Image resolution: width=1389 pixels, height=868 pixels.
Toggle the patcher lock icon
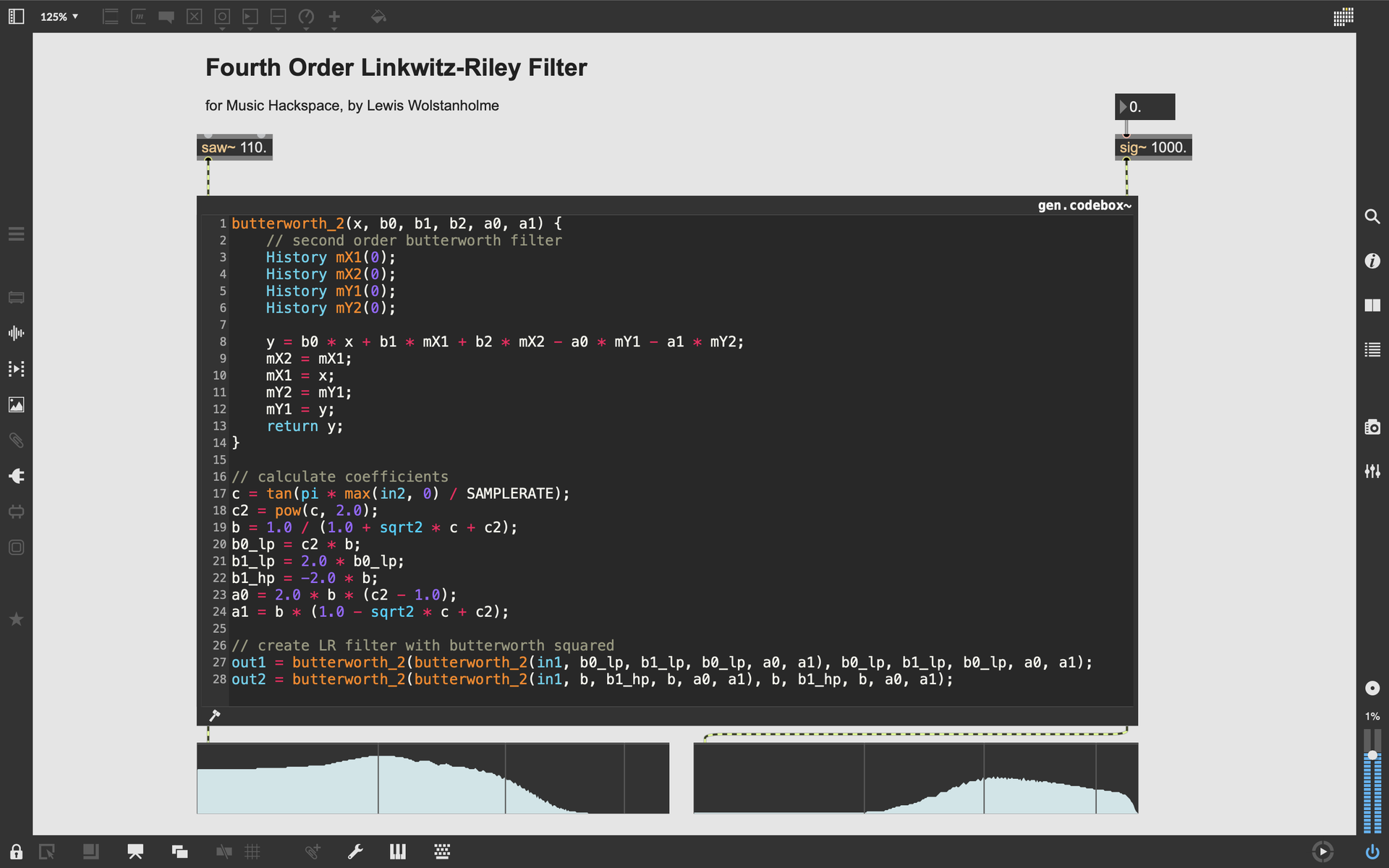(16, 851)
